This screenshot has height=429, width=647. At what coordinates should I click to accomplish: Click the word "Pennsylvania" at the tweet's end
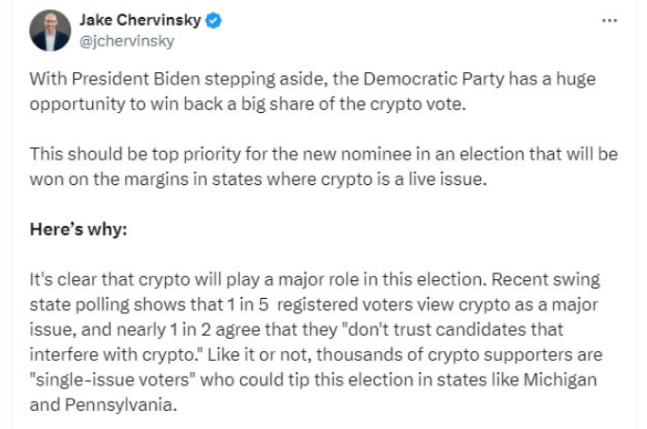(x=126, y=402)
